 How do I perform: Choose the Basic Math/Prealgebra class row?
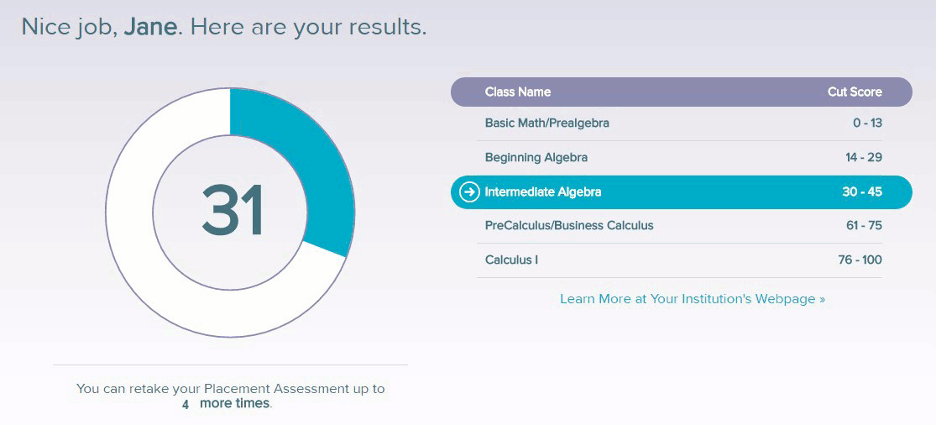point(546,123)
